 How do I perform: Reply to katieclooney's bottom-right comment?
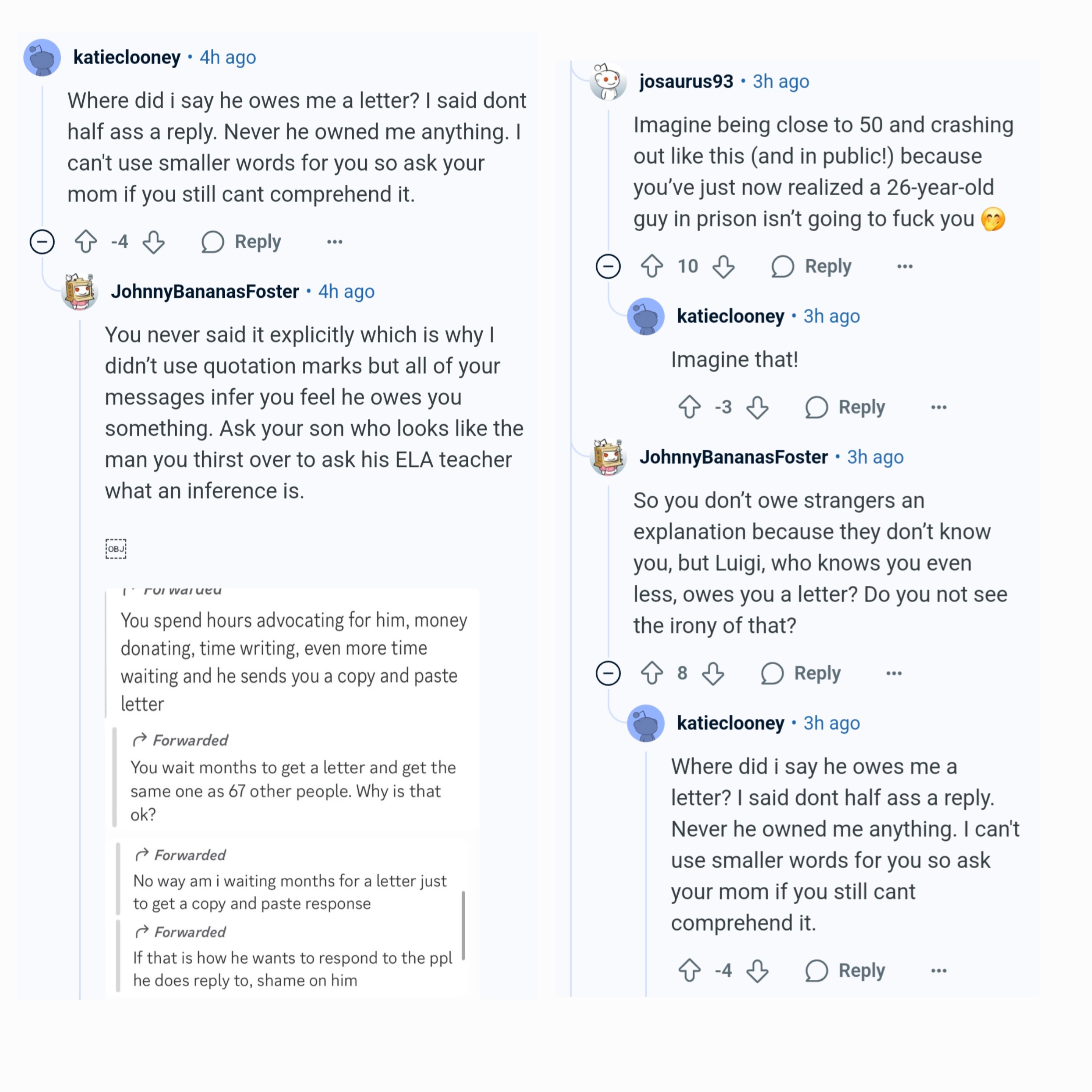[x=845, y=971]
